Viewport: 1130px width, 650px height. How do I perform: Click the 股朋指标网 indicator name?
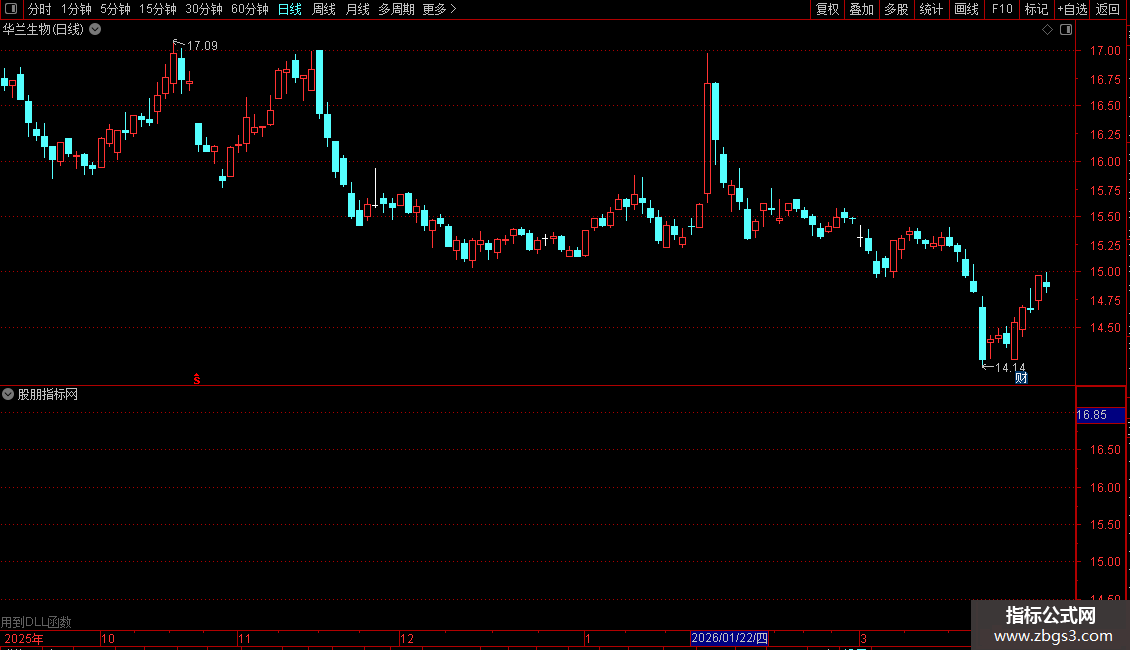coord(48,394)
